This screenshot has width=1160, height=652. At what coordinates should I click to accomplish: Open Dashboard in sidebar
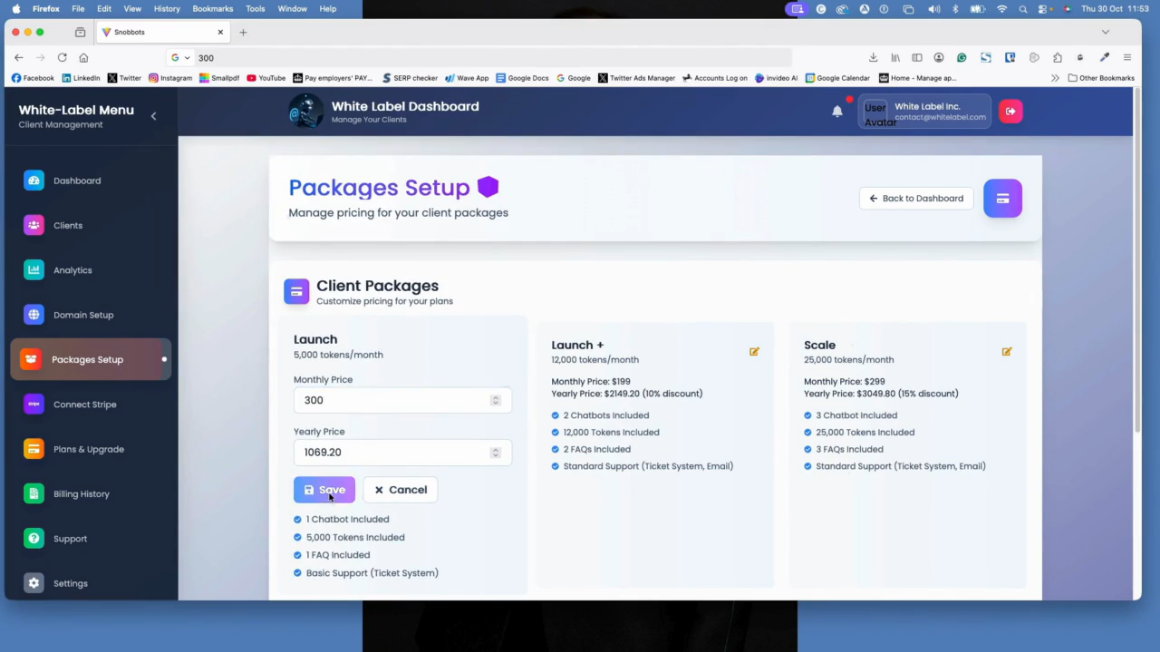[x=76, y=181]
